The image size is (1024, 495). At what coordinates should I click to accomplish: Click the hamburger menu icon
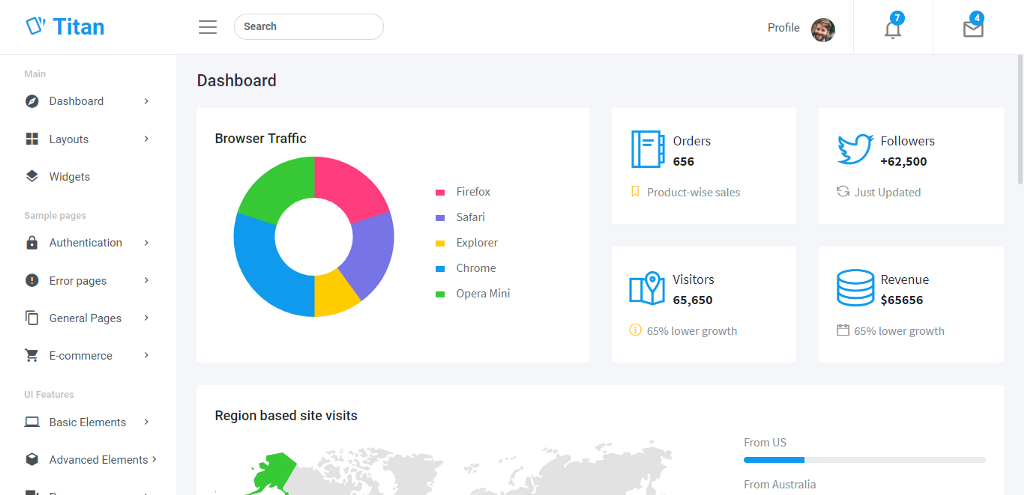click(x=208, y=27)
